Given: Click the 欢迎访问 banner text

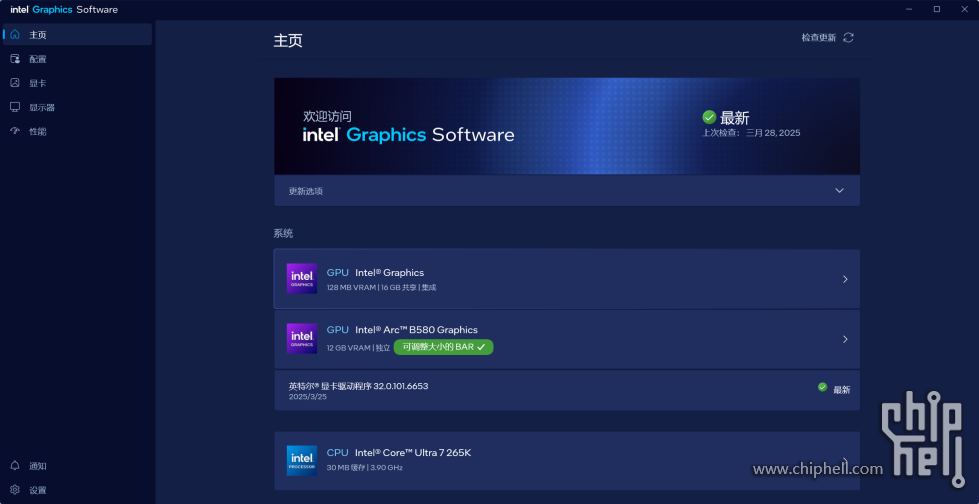Looking at the screenshot, I should [327, 116].
